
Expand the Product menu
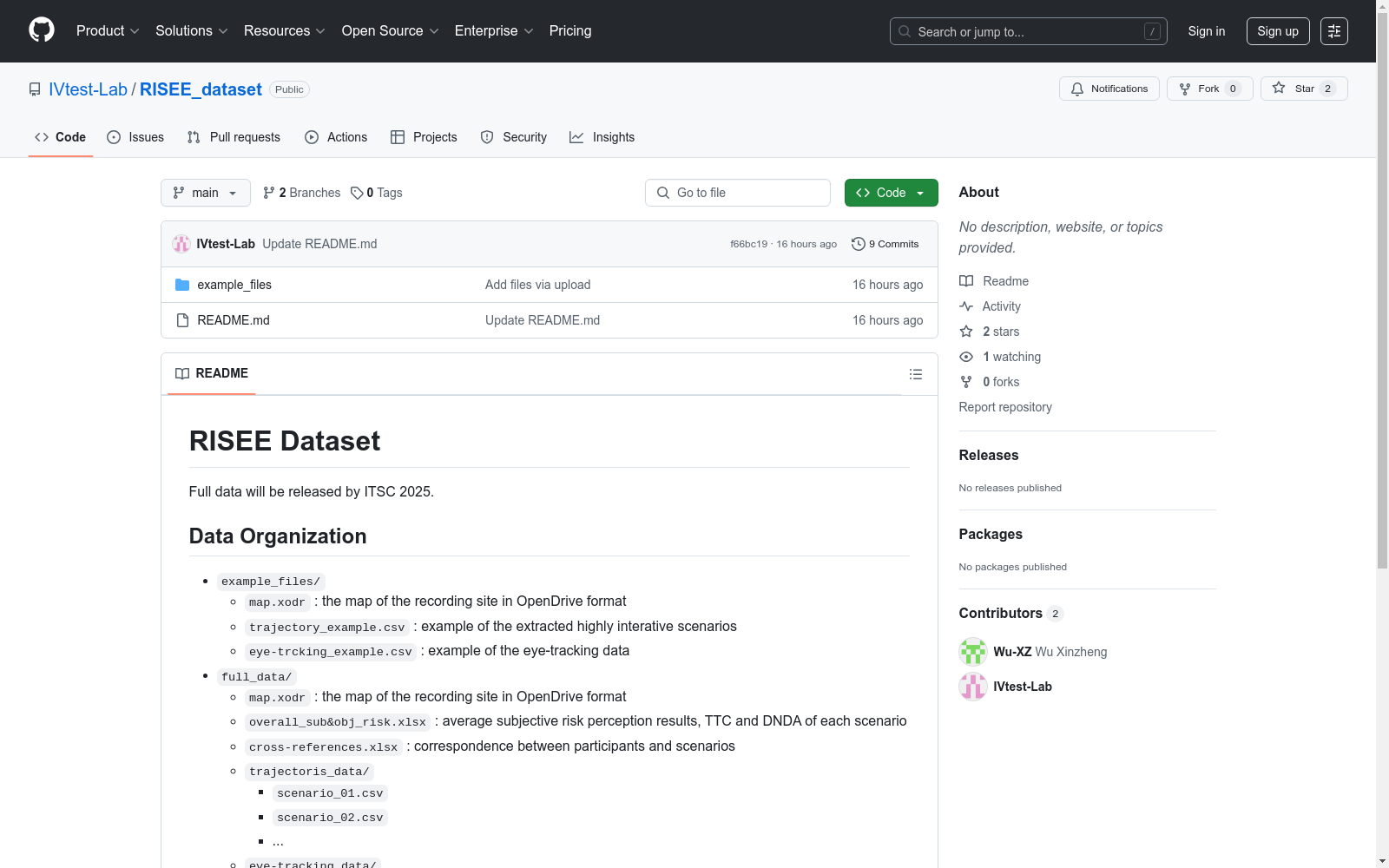108,31
